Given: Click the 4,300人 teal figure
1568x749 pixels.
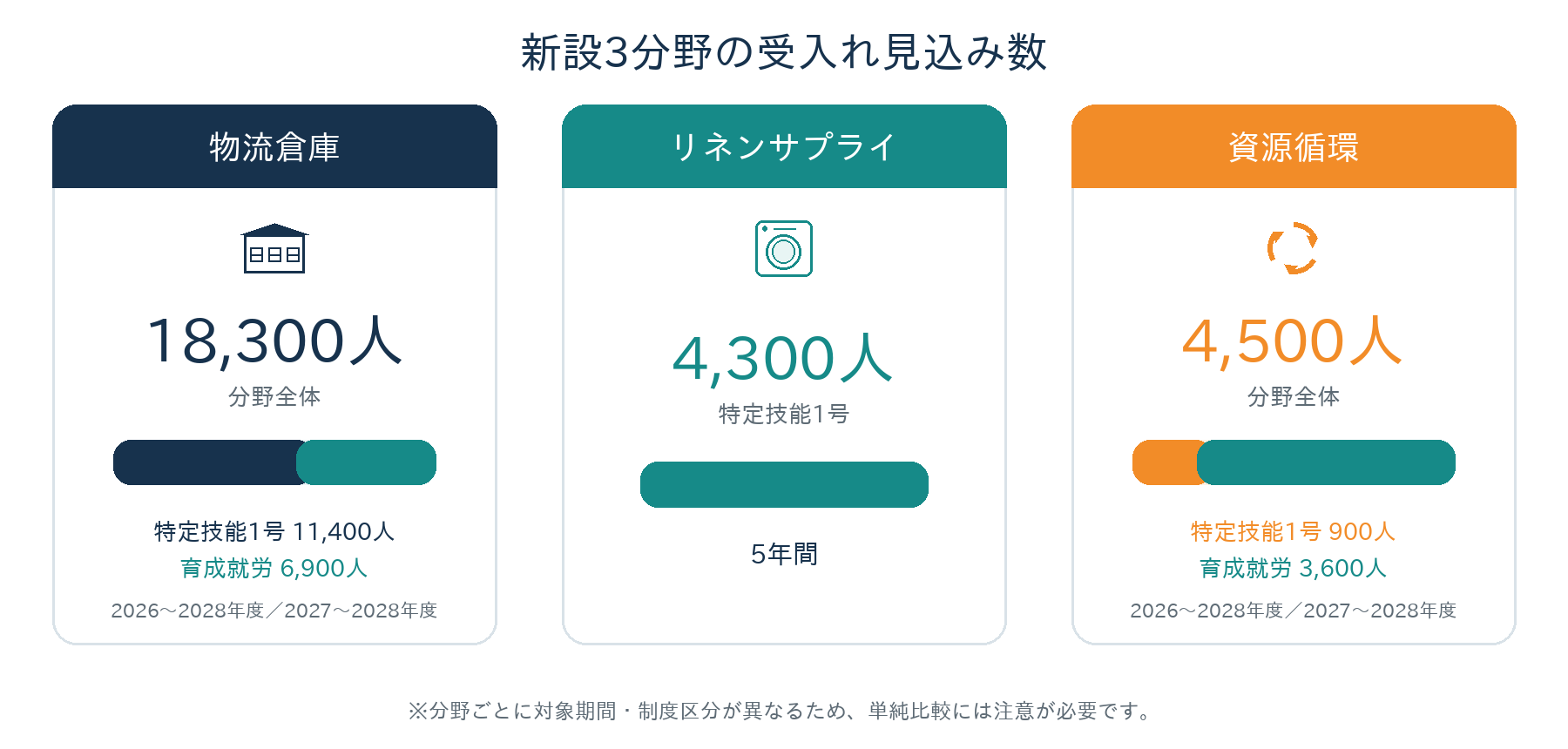Looking at the screenshot, I should pos(783,359).
